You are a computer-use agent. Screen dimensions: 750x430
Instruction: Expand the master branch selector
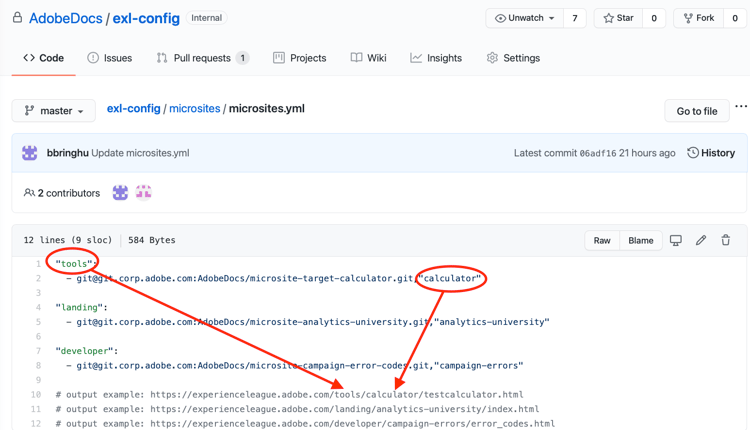(x=54, y=111)
